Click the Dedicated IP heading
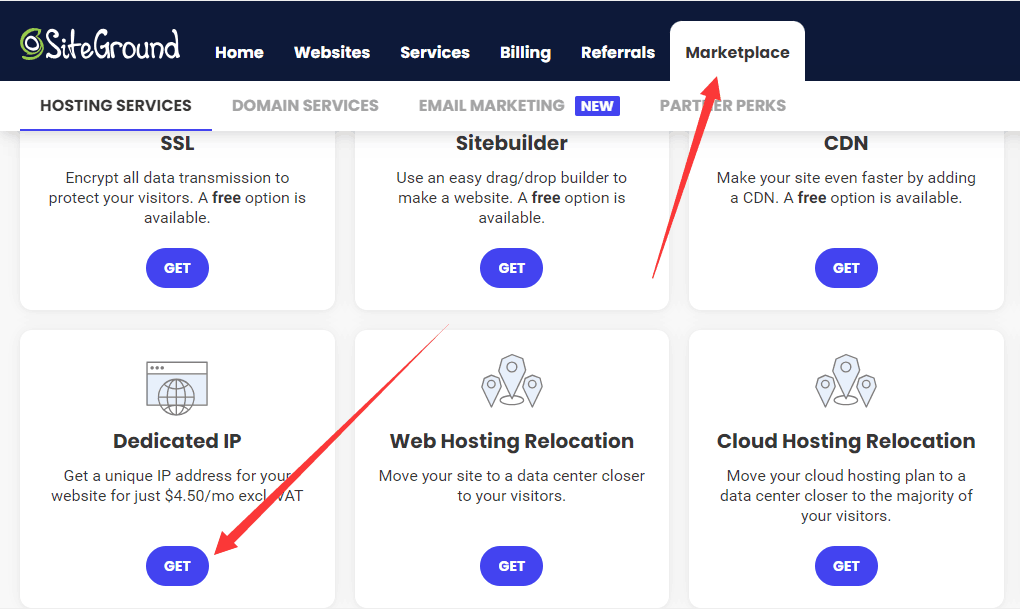 [177, 441]
